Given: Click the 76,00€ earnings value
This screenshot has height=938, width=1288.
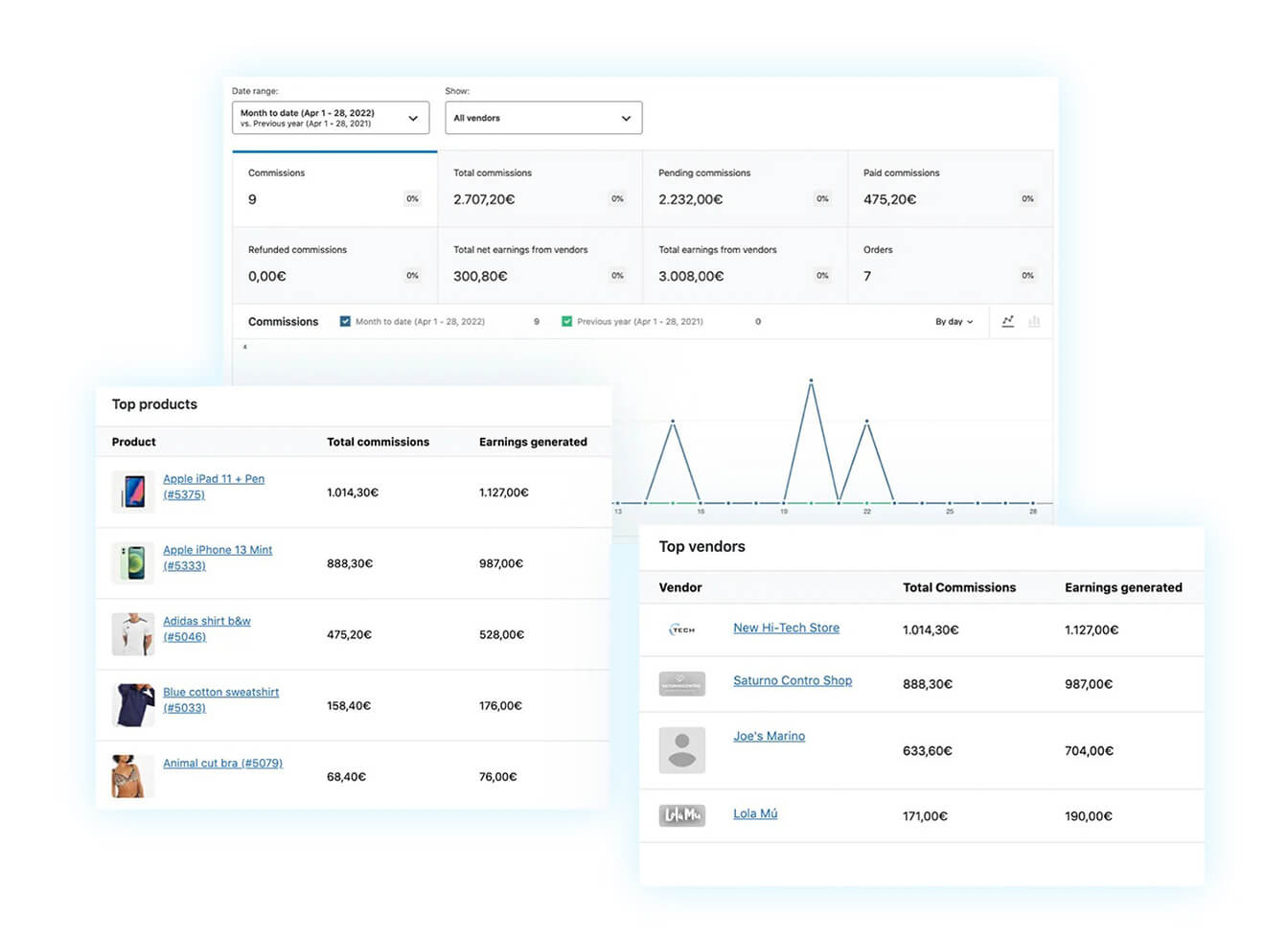Looking at the screenshot, I should tap(497, 777).
